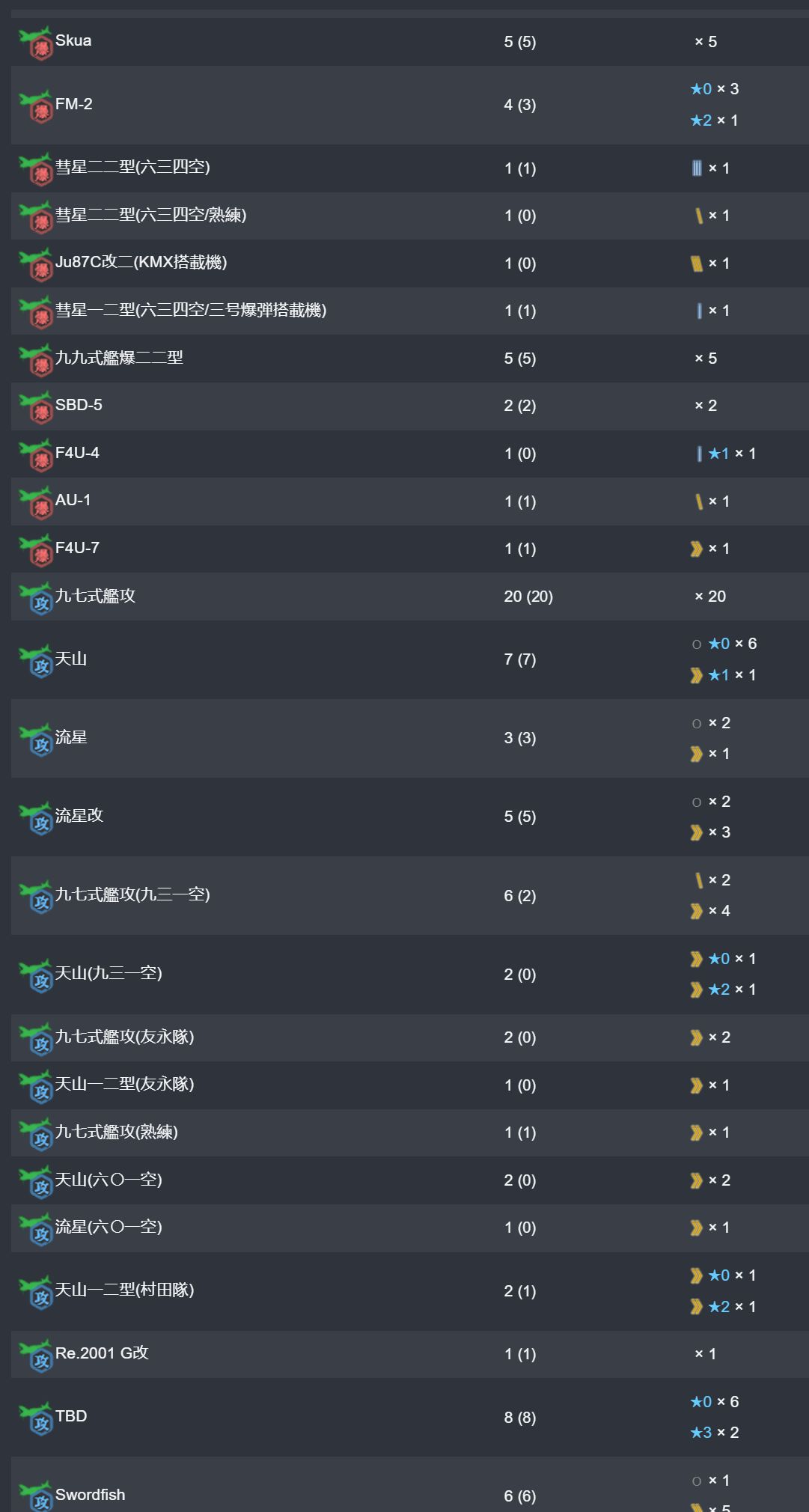Click the 天山 torpedo bomber icon
The width and height of the screenshot is (809, 1512).
35,661
